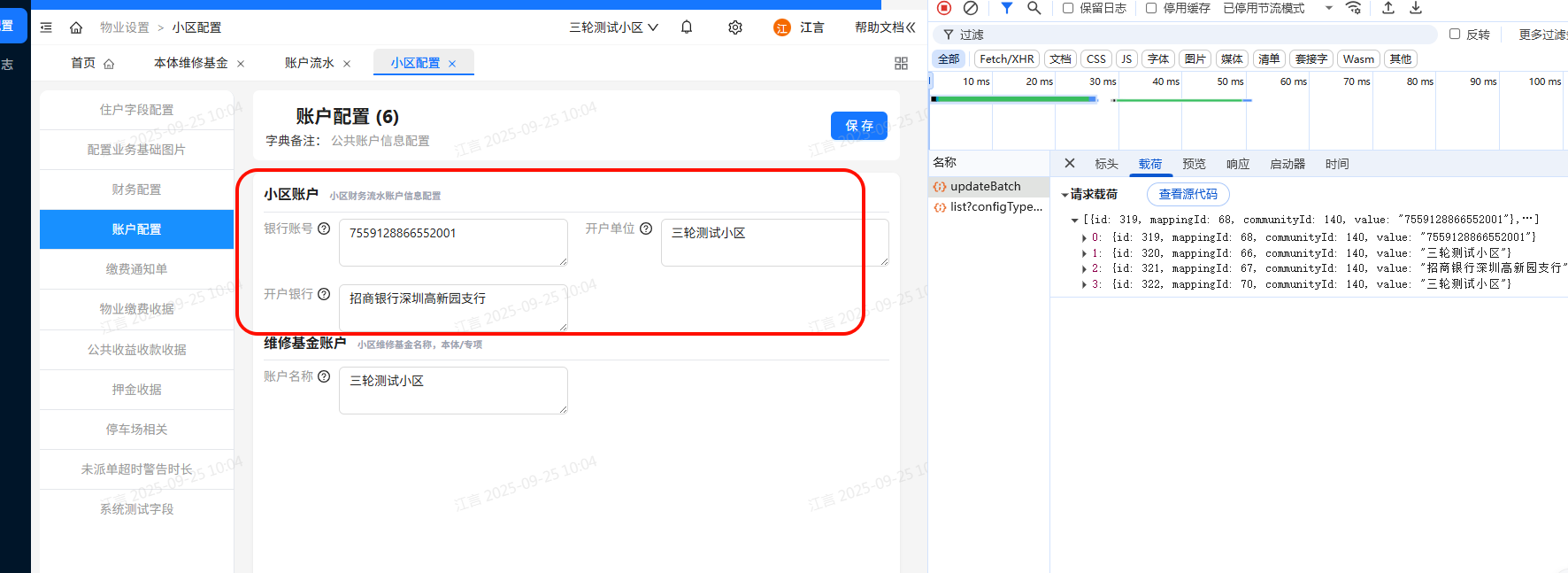Screen dimensions: 1568x573
Task: Switch to the 账户流水 tab
Action: 309,63
